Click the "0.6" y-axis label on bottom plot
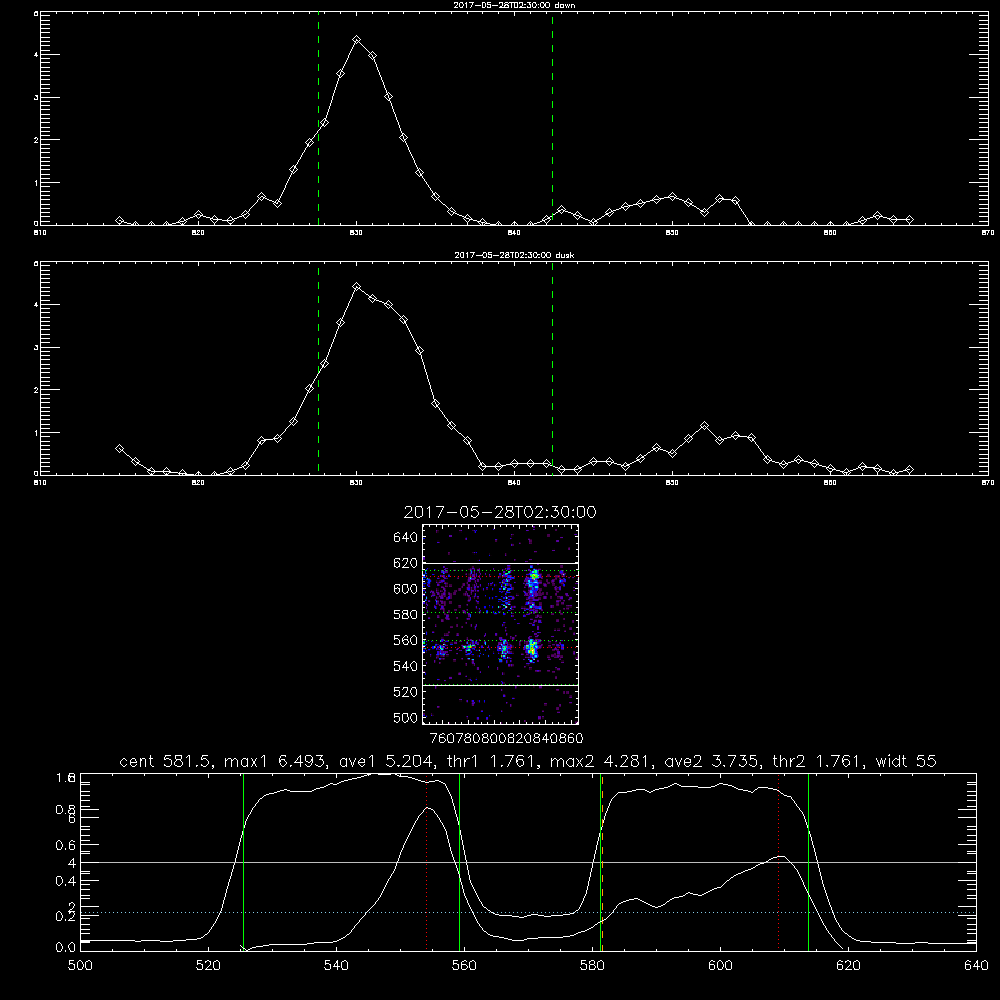The height and width of the screenshot is (1000, 1000). (x=66, y=845)
